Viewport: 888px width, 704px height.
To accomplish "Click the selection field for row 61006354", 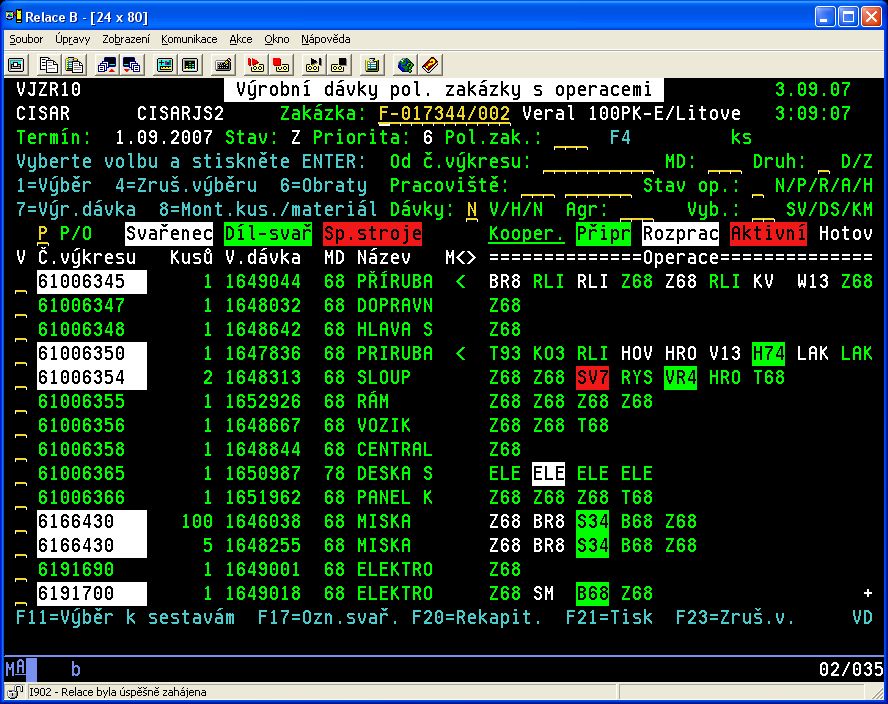I will (20, 378).
